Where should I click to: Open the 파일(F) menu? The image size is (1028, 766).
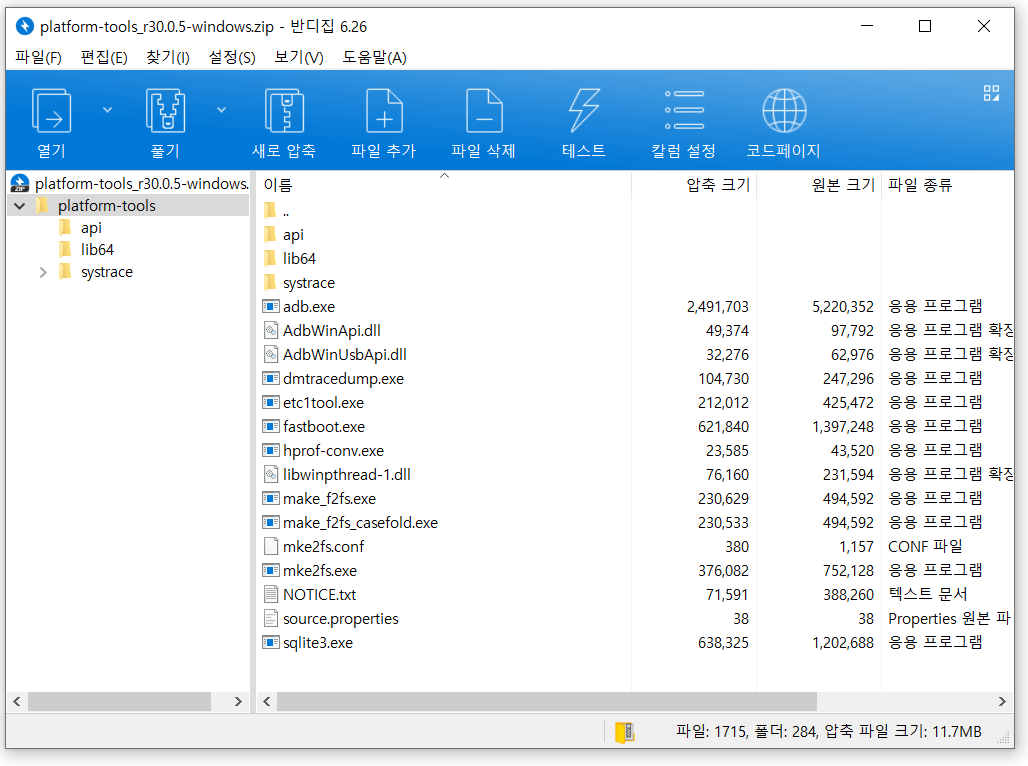point(38,58)
